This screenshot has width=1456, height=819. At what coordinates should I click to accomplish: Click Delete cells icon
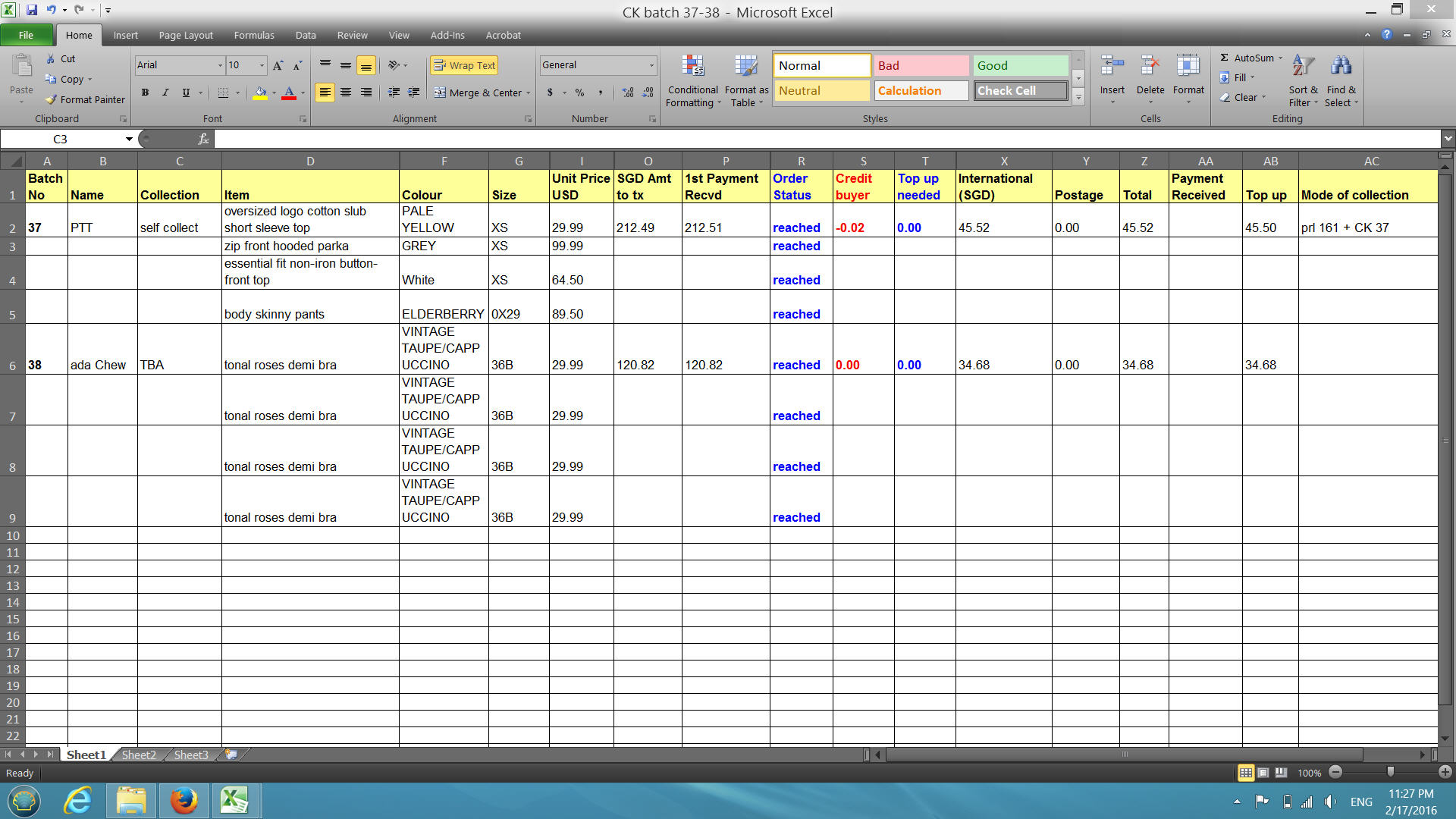1150,66
